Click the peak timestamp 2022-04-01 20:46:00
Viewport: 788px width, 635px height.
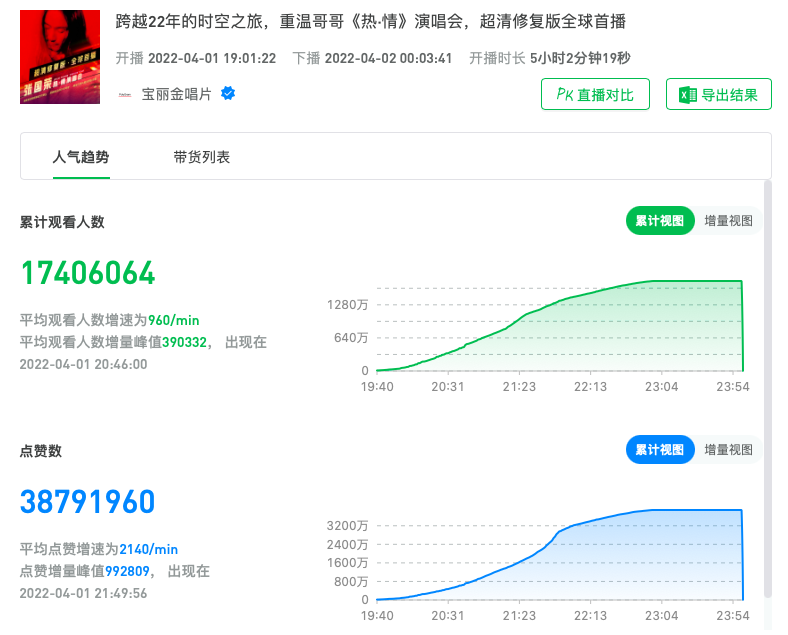point(83,364)
